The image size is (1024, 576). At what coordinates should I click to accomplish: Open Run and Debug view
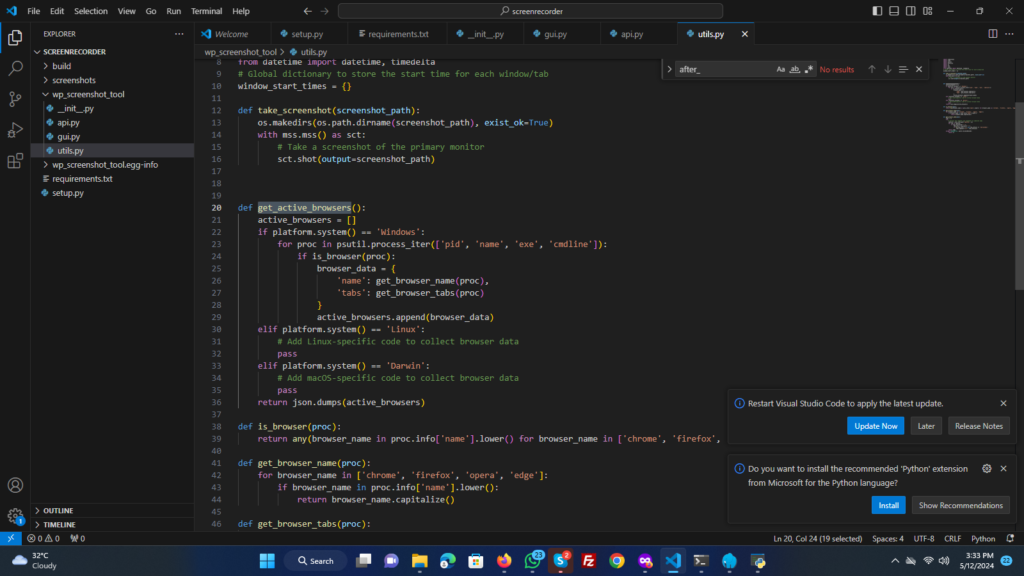point(15,130)
